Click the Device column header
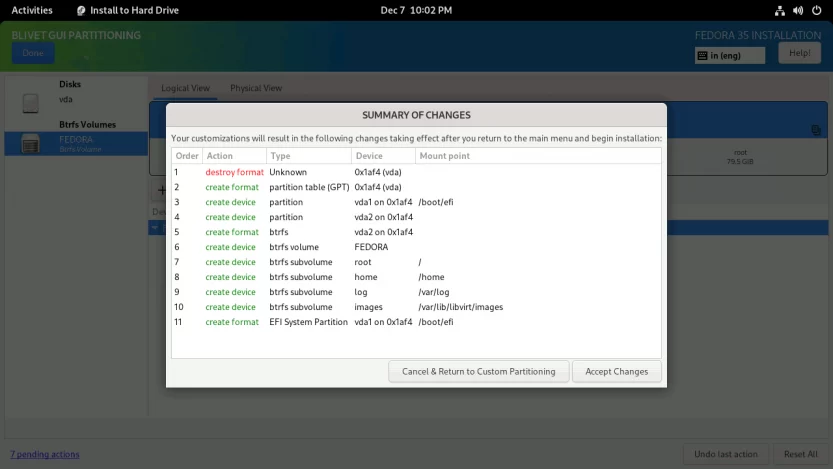 383,156
